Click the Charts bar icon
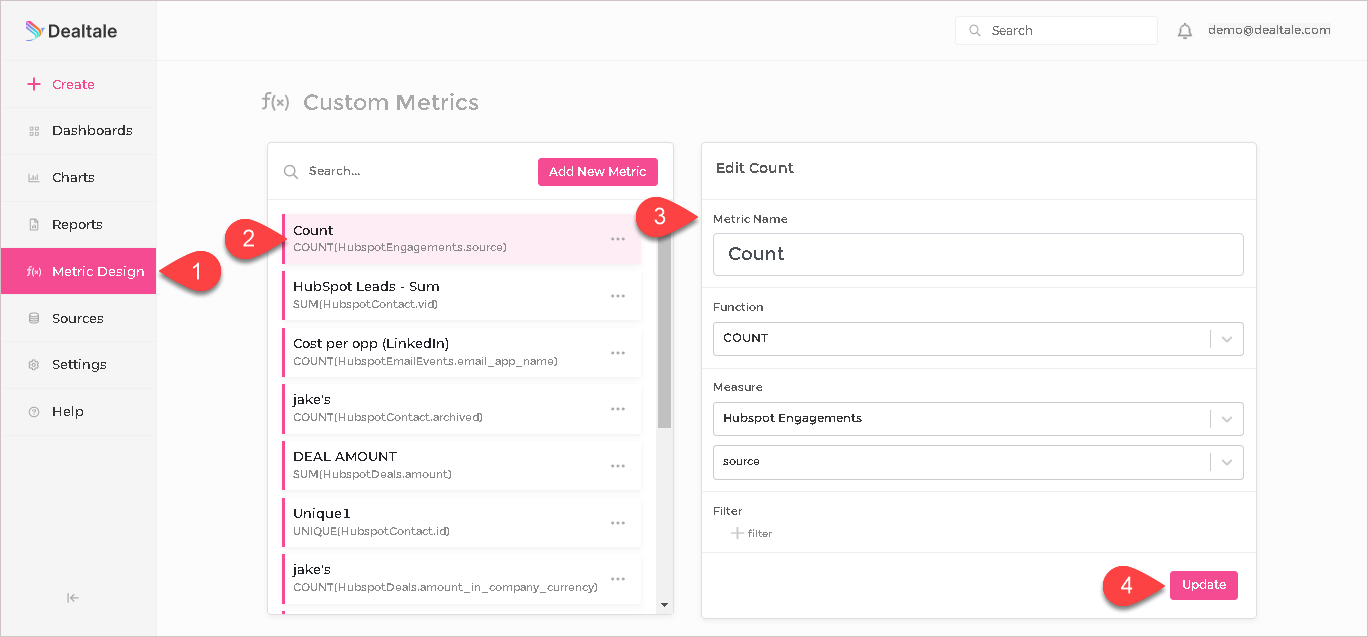The width and height of the screenshot is (1368, 637). click(x=34, y=178)
